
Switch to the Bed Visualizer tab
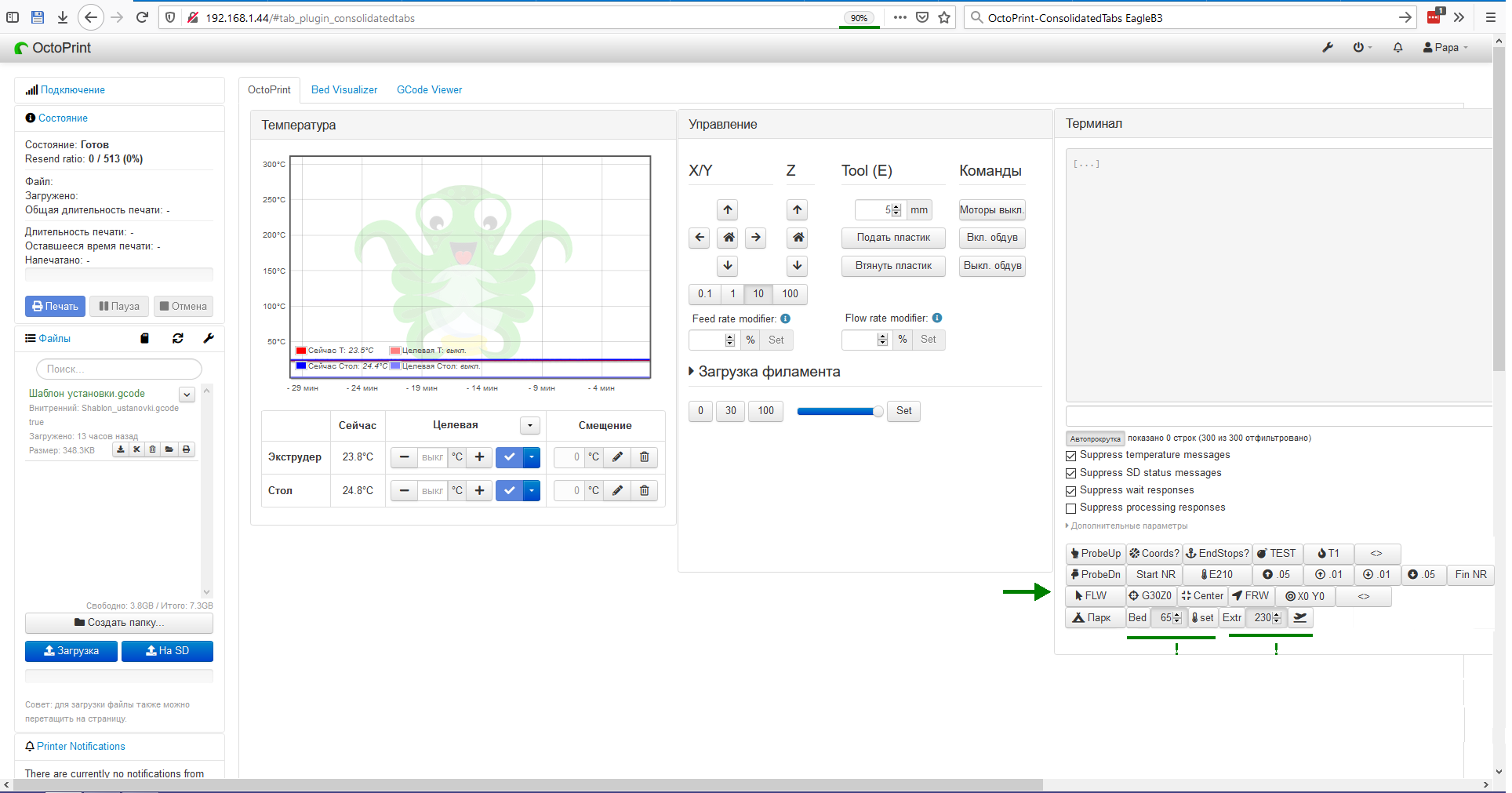point(343,89)
